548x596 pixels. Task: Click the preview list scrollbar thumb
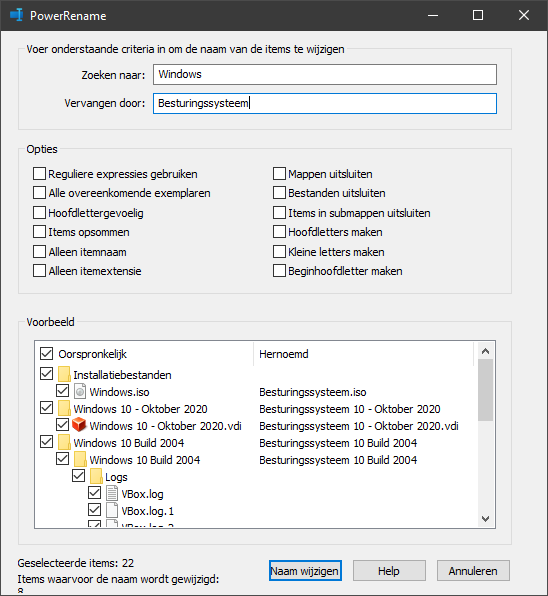pos(485,390)
